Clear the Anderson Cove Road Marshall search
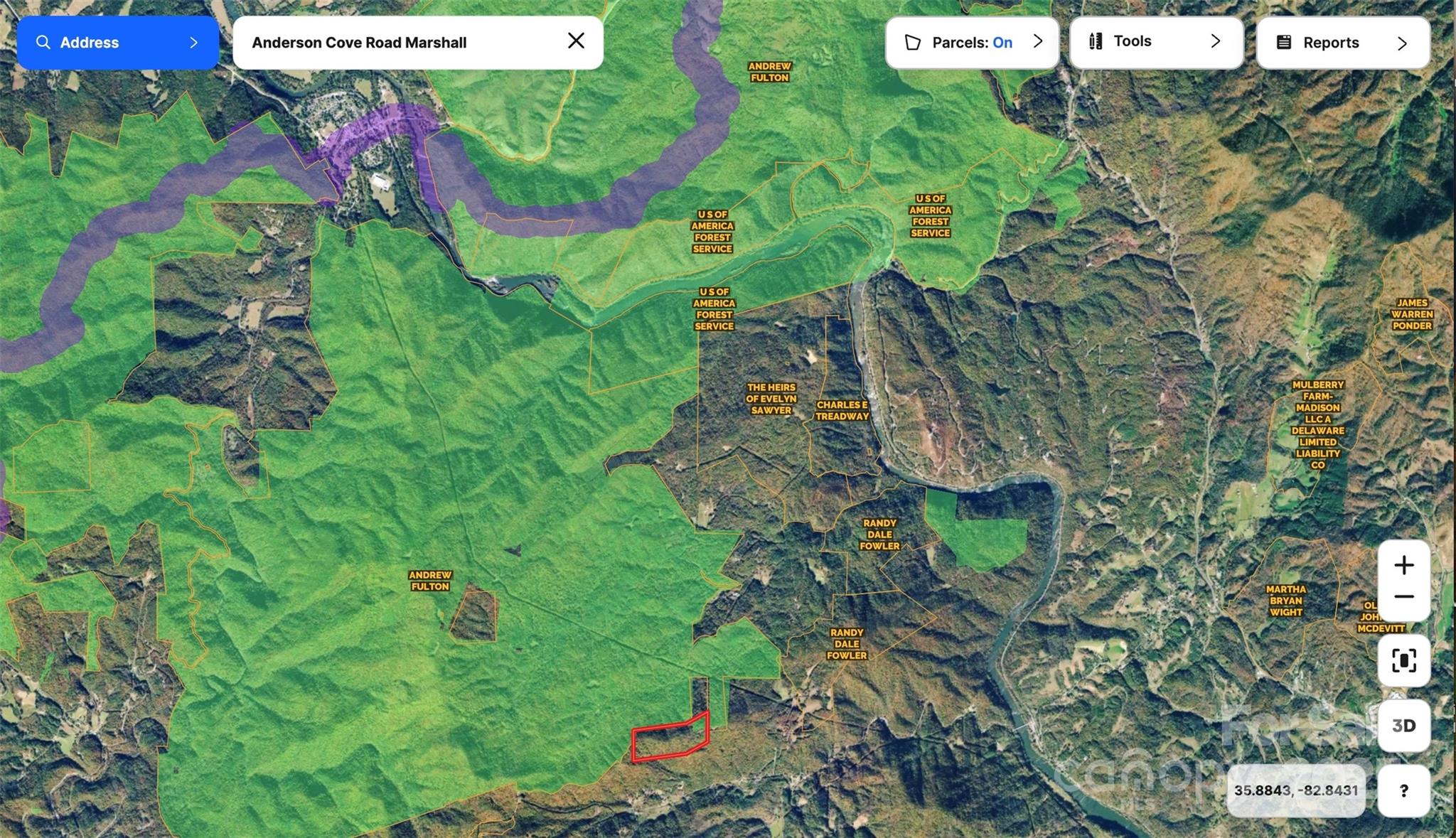The width and height of the screenshot is (1456, 838). point(576,41)
